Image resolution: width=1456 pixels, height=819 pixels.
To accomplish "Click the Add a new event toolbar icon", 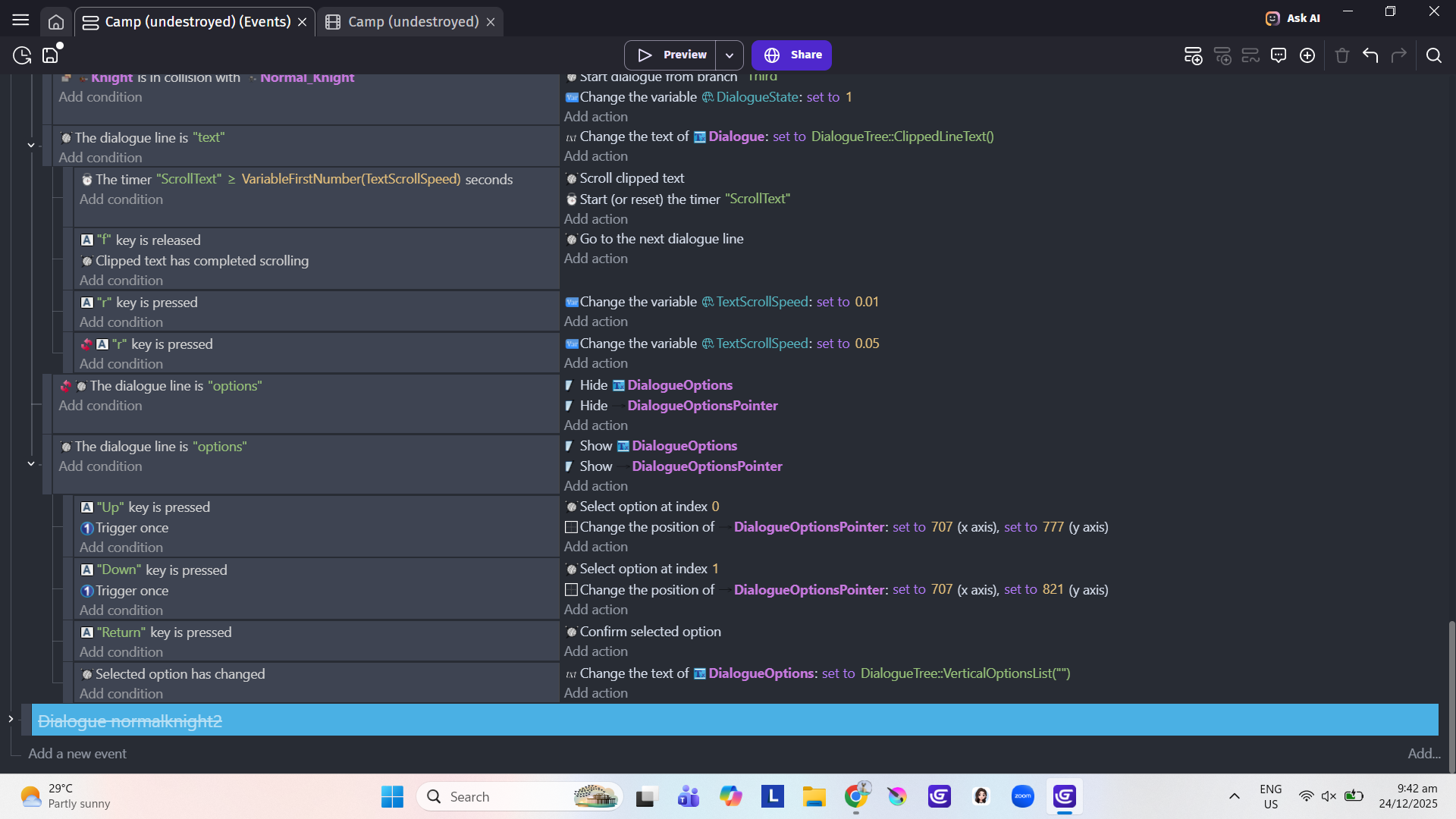I will pyautogui.click(x=1193, y=55).
